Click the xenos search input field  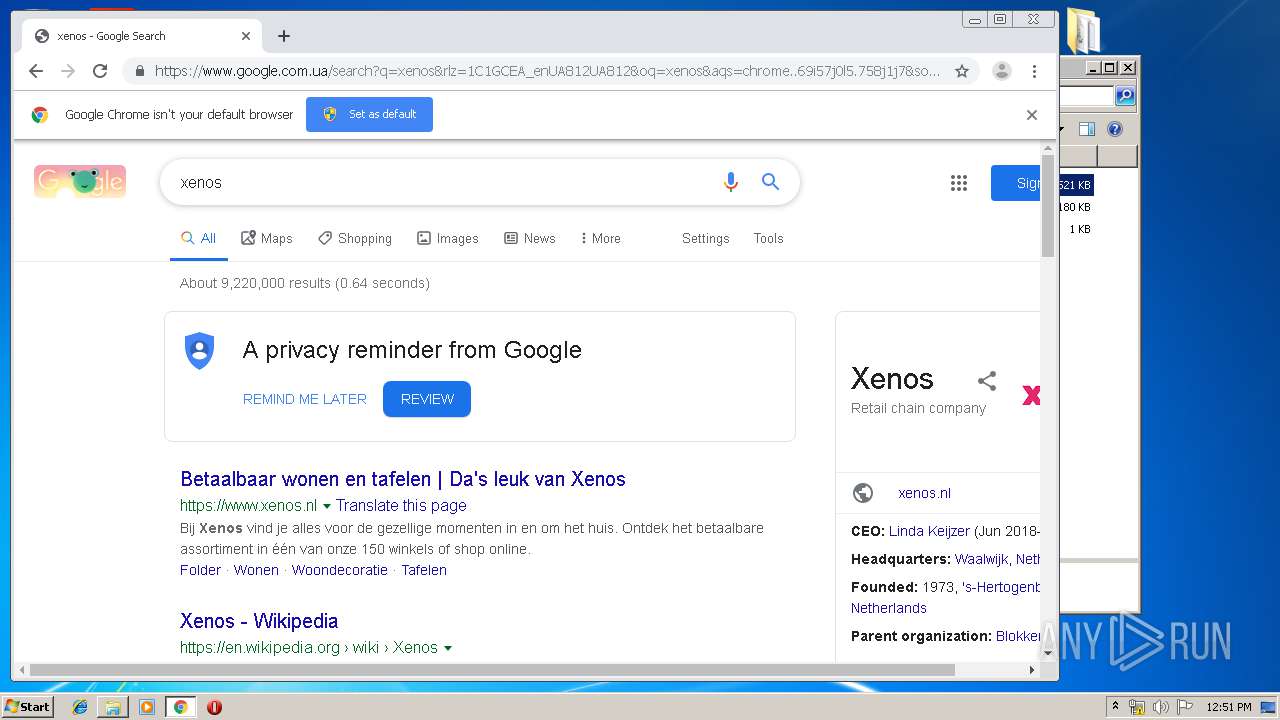[440, 182]
